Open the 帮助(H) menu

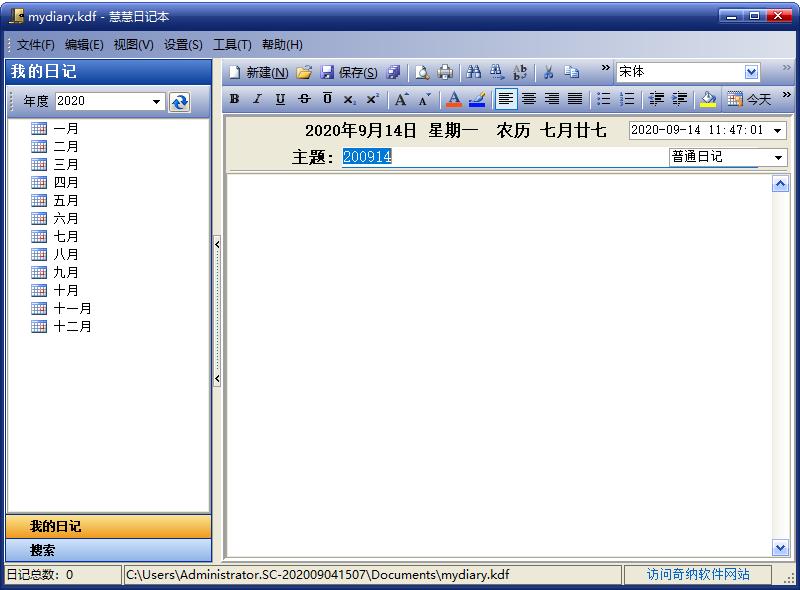(282, 45)
